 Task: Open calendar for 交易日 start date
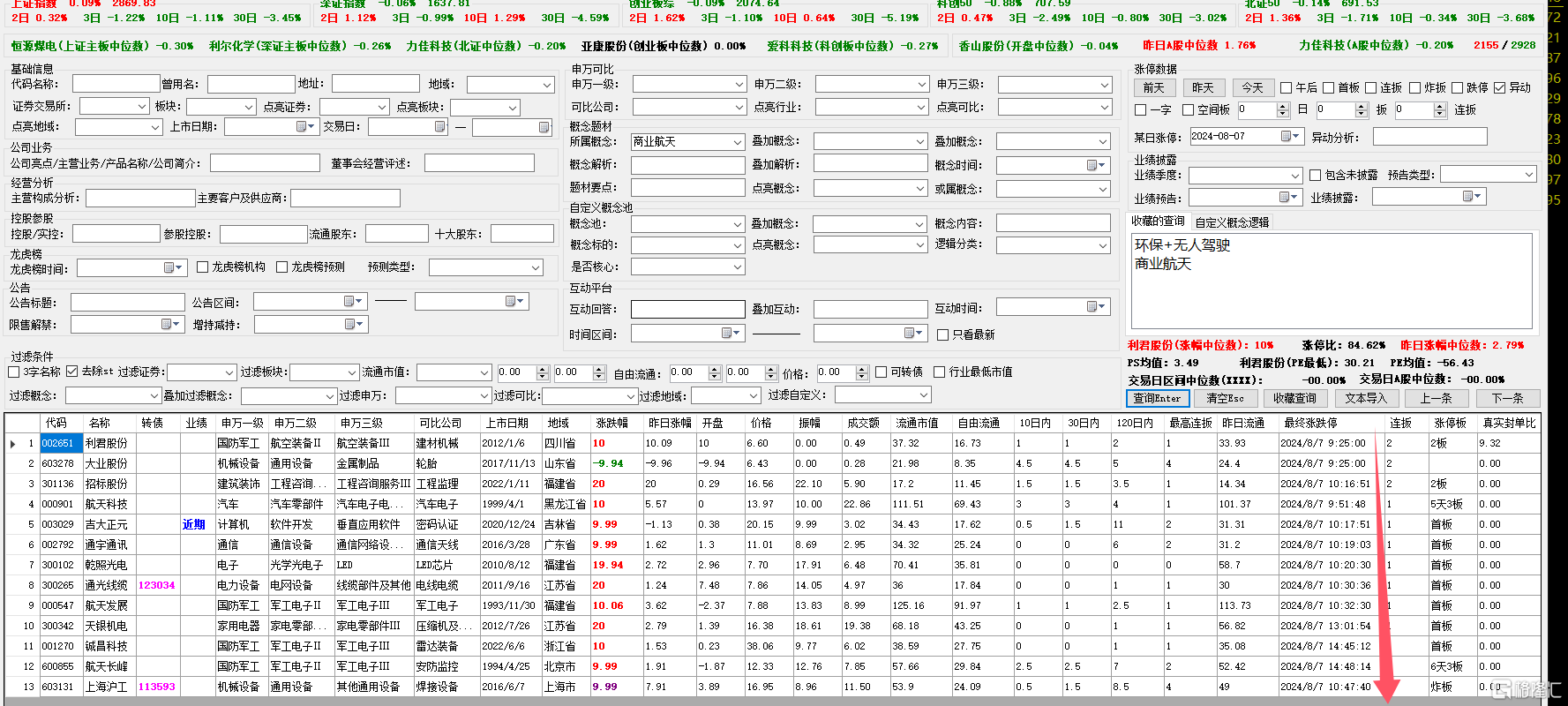tap(440, 127)
